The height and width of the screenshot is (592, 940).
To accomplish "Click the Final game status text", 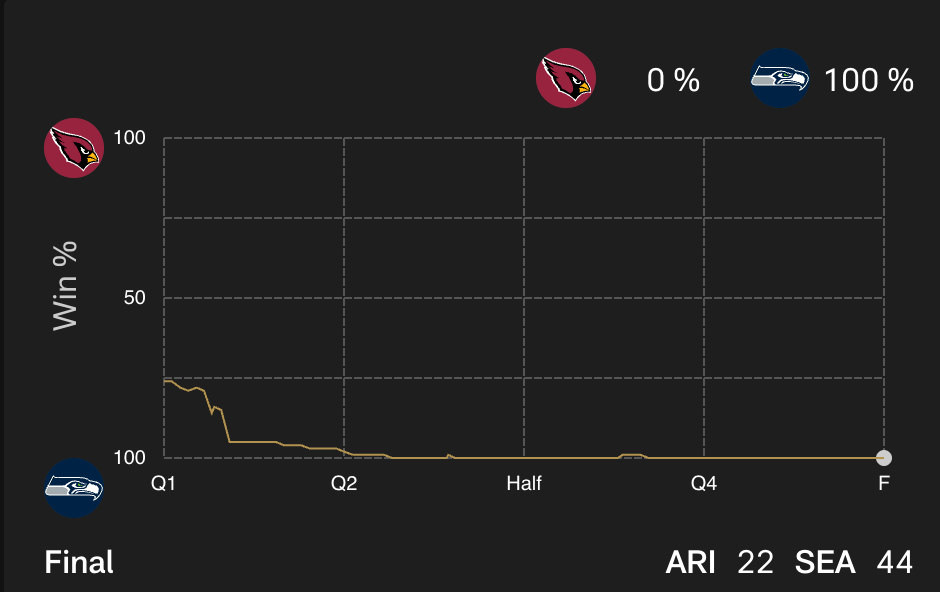I will click(x=79, y=563).
